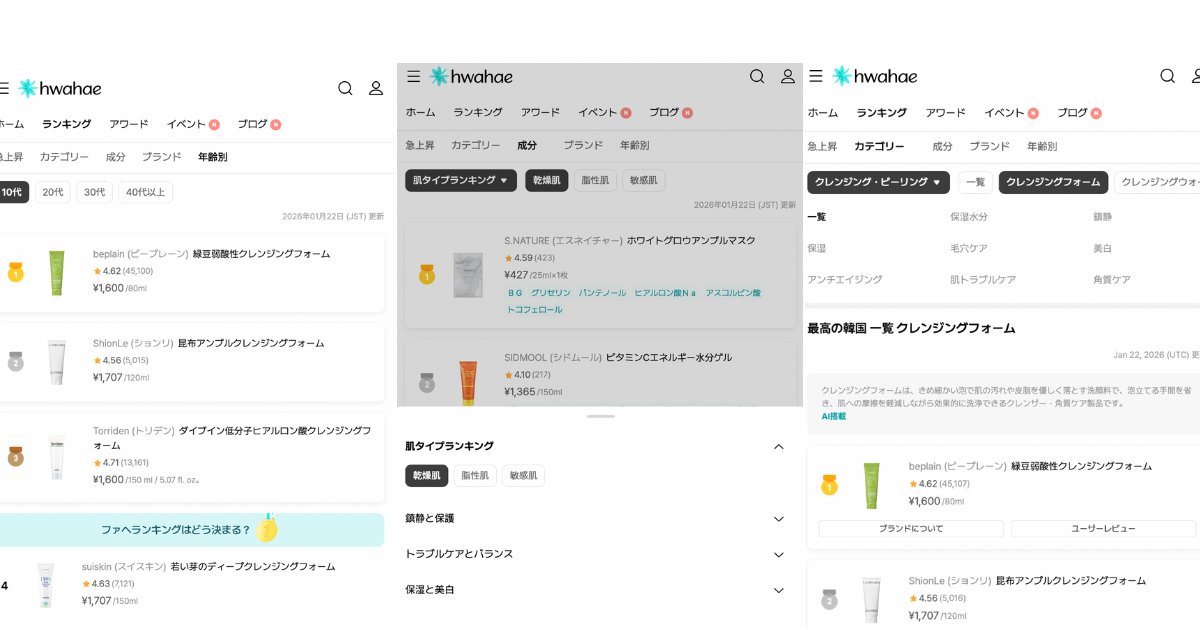Switch to ブランド sub-tab in the right panel
The height and width of the screenshot is (630, 1200).
988,146
